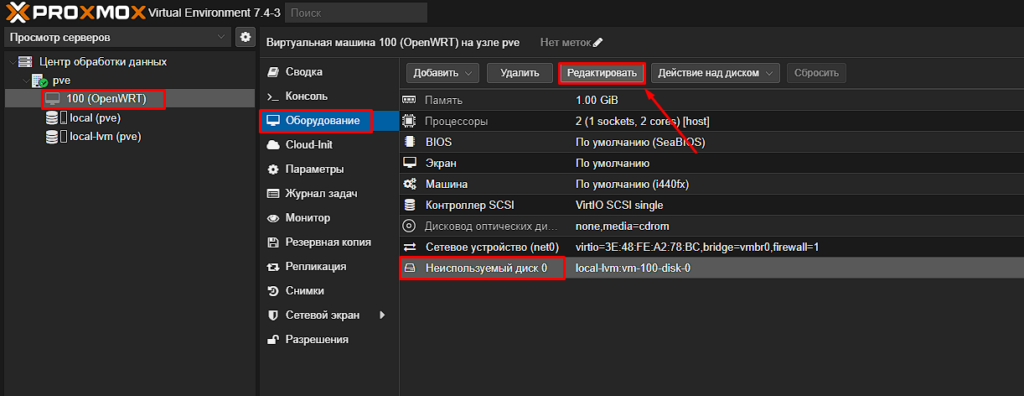
Task: Select the pve node in the tree
Action: (61, 80)
